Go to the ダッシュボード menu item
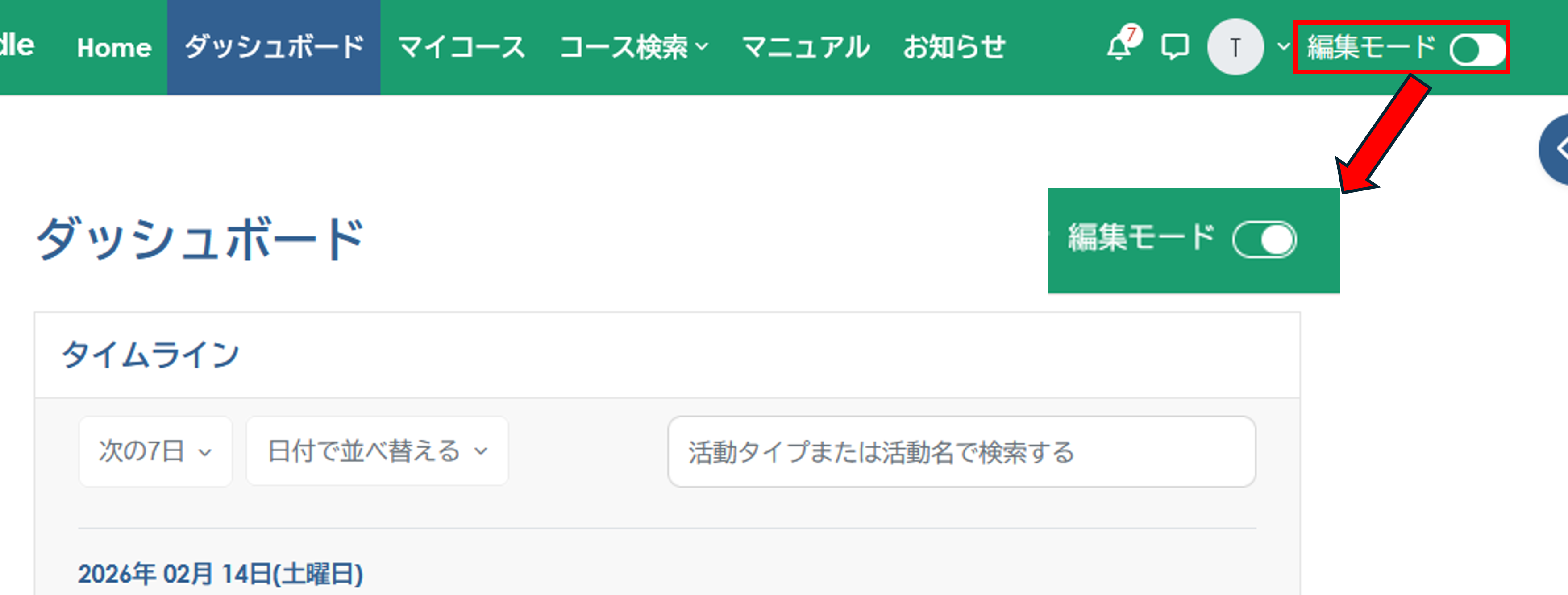Viewport: 1568px width, 595px height. (x=275, y=45)
